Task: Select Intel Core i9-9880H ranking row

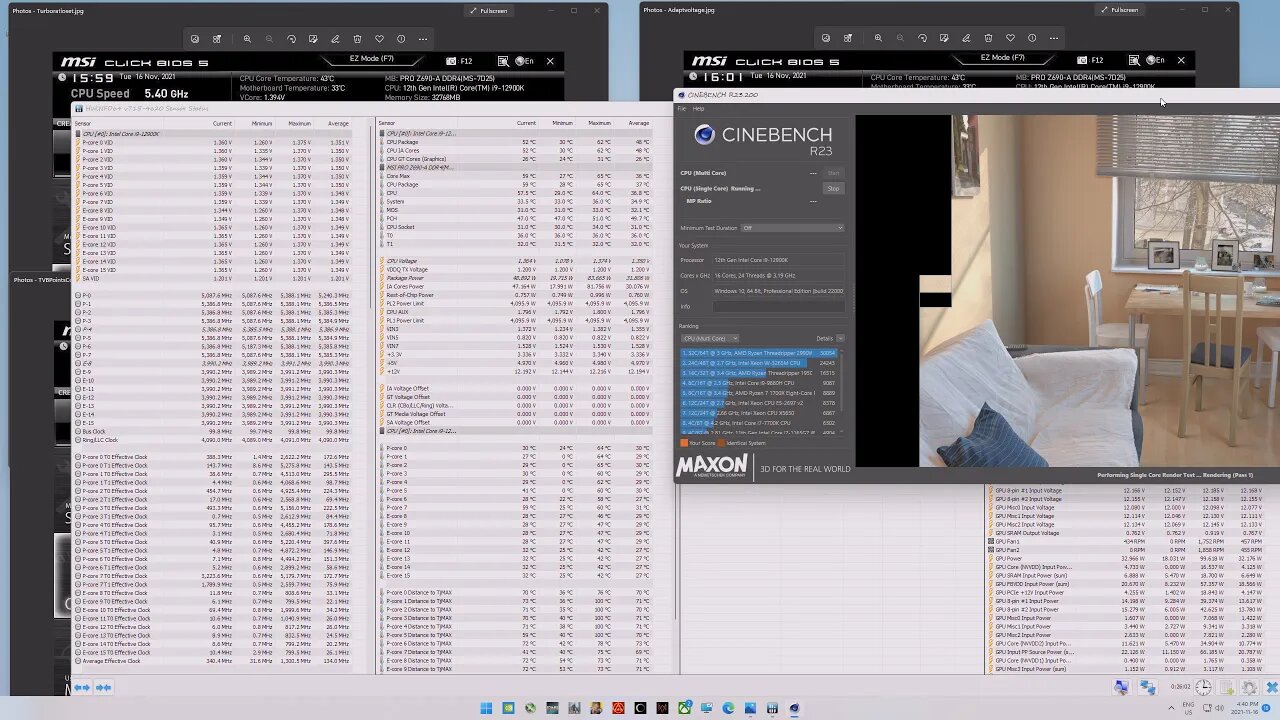Action: (759, 383)
